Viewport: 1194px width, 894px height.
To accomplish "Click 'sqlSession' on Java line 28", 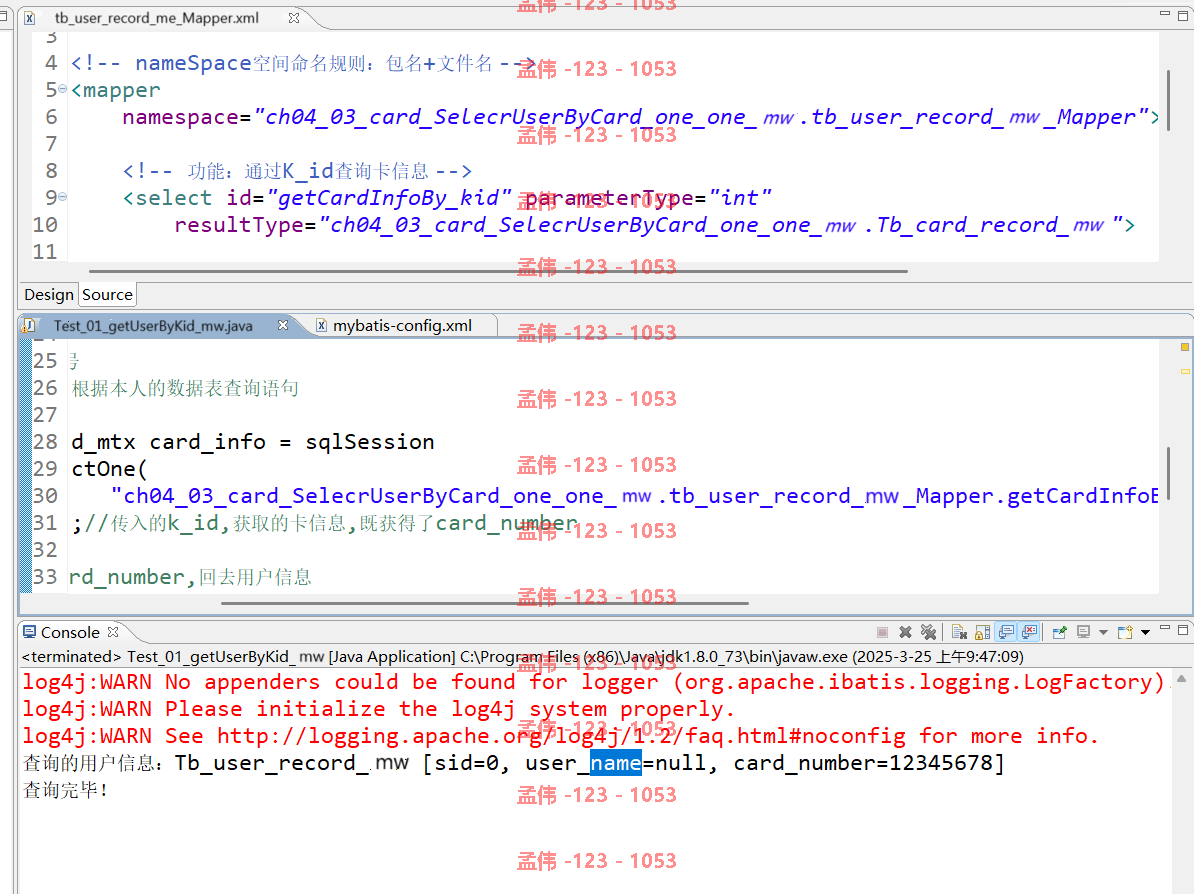I will (370, 442).
